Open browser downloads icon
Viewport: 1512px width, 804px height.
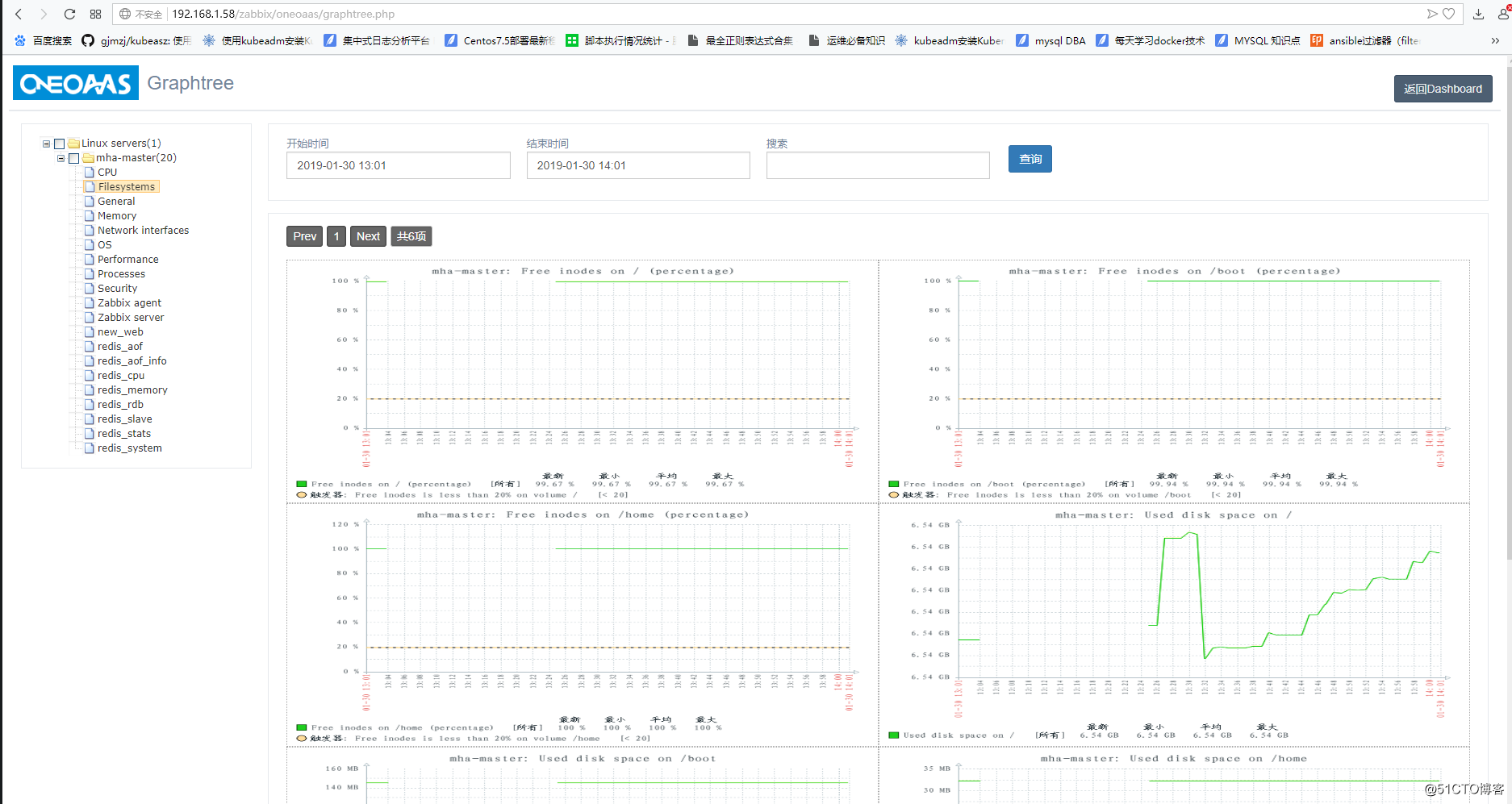tap(1478, 14)
